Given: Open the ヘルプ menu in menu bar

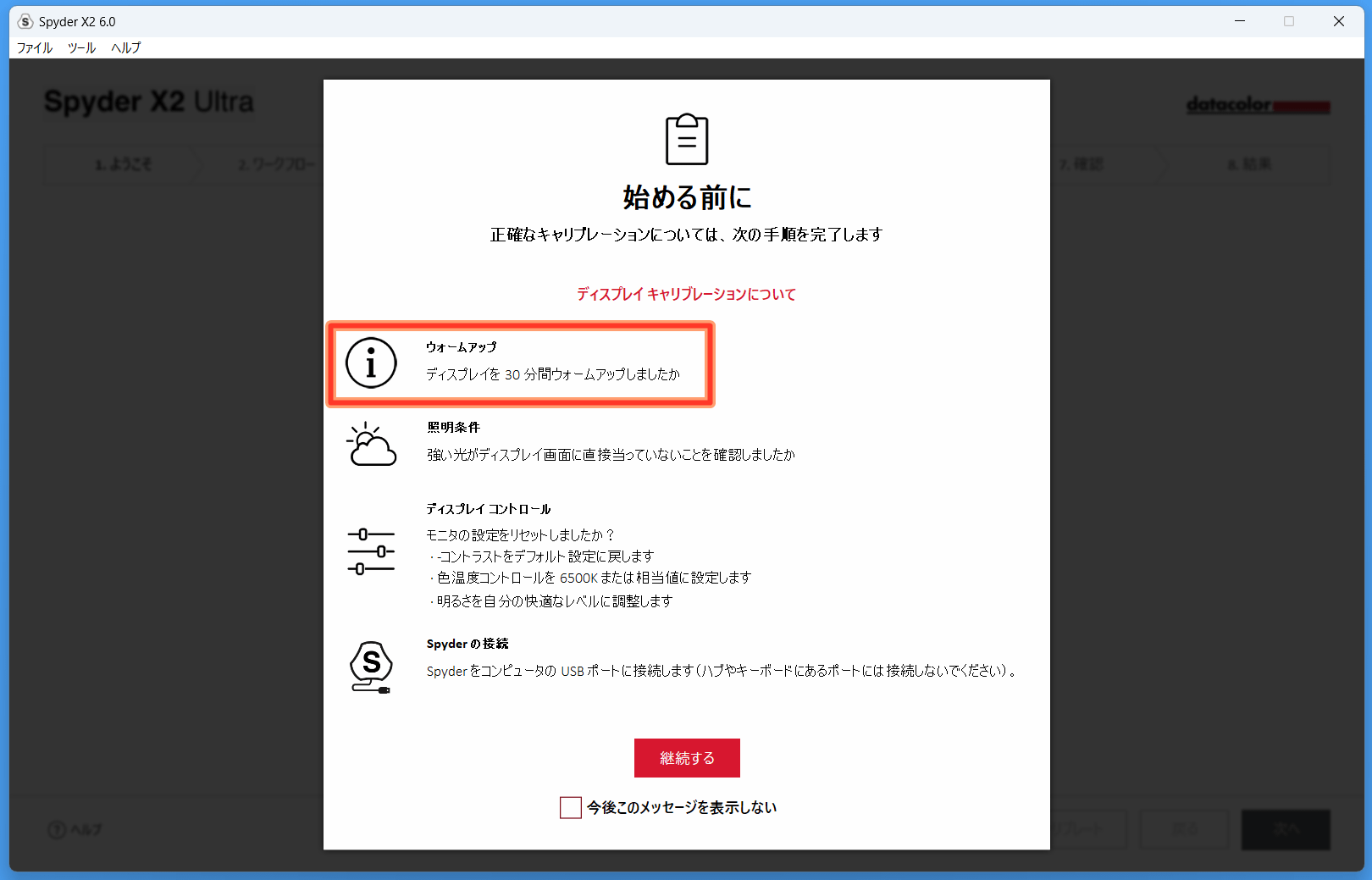Looking at the screenshot, I should 125,48.
